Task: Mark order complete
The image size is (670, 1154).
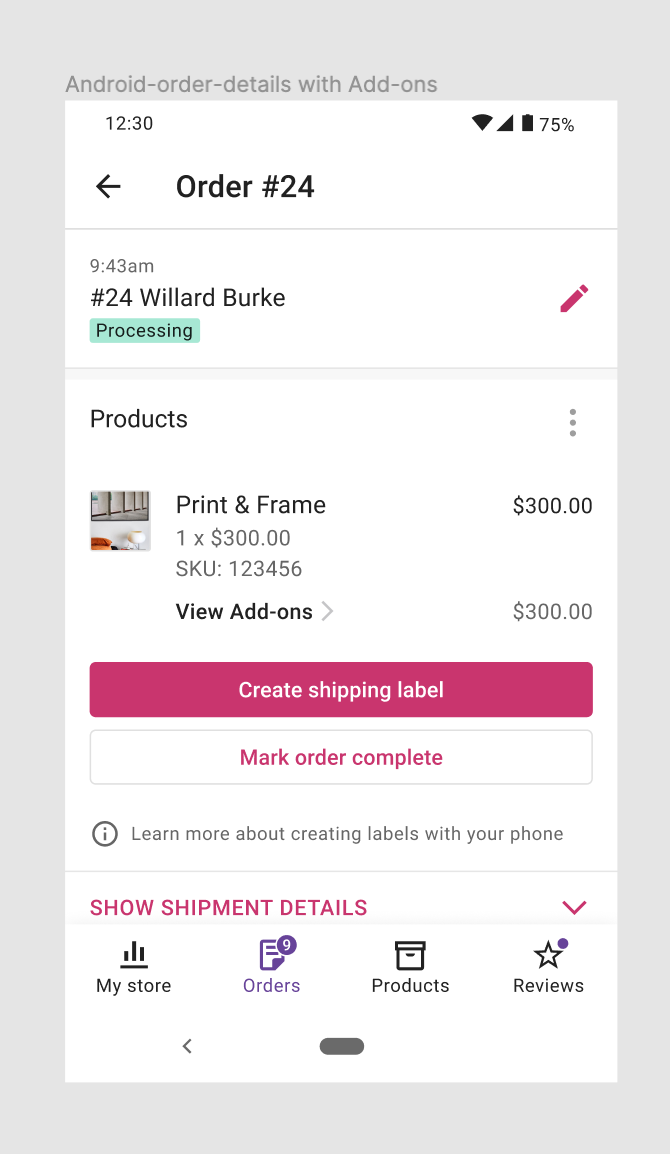Action: (x=341, y=757)
